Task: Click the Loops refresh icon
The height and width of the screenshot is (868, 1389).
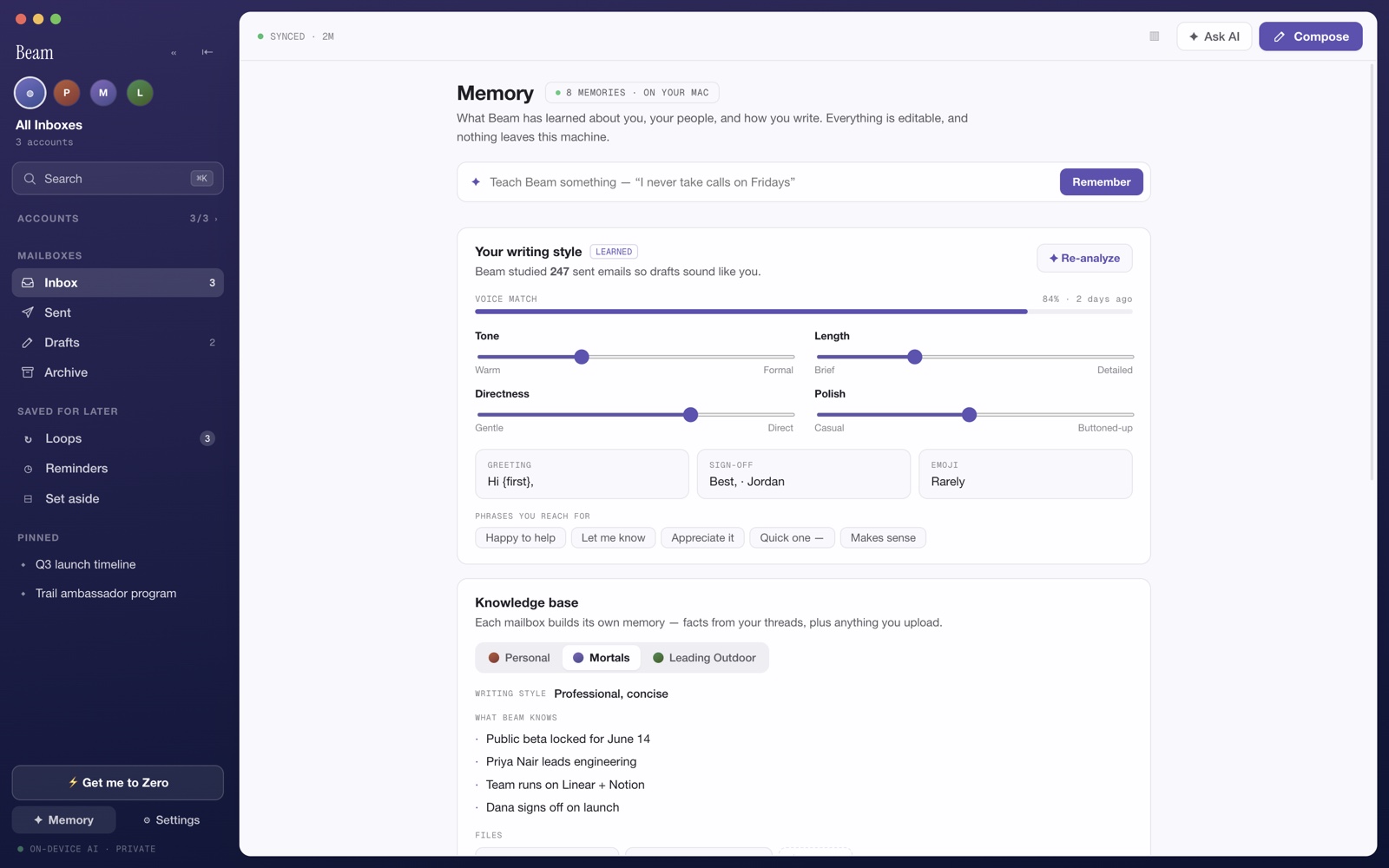Action: click(28, 439)
